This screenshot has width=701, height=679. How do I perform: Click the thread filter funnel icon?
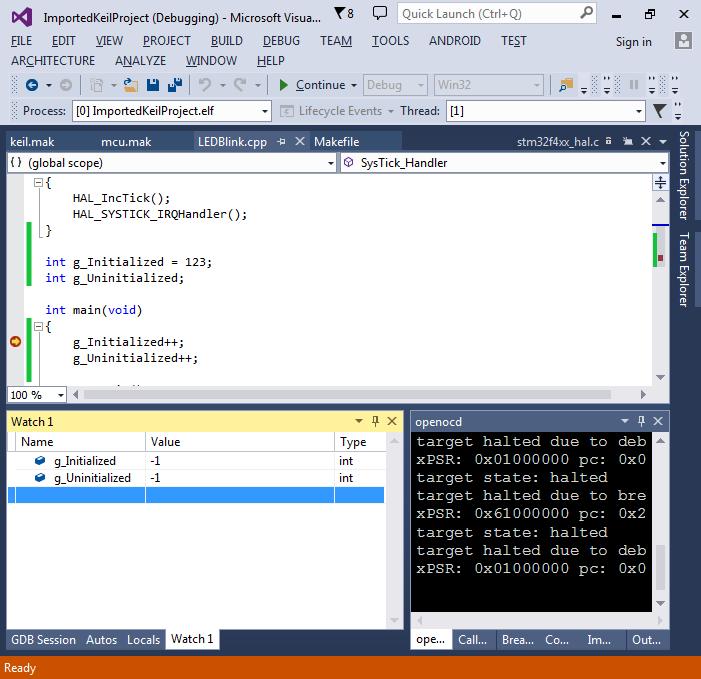[x=660, y=111]
